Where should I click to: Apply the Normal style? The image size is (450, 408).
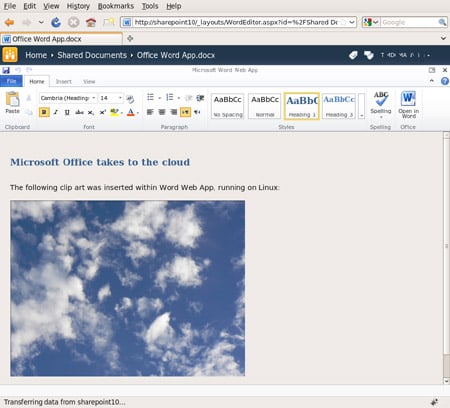265,106
